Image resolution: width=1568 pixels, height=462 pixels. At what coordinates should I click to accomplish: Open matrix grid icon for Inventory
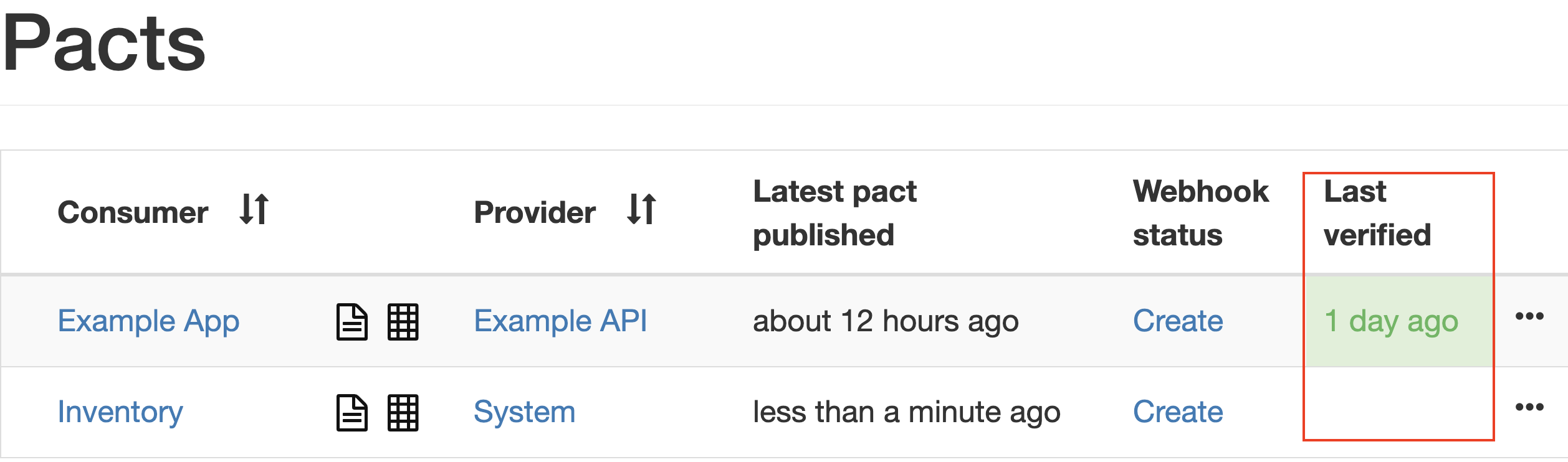tap(403, 413)
